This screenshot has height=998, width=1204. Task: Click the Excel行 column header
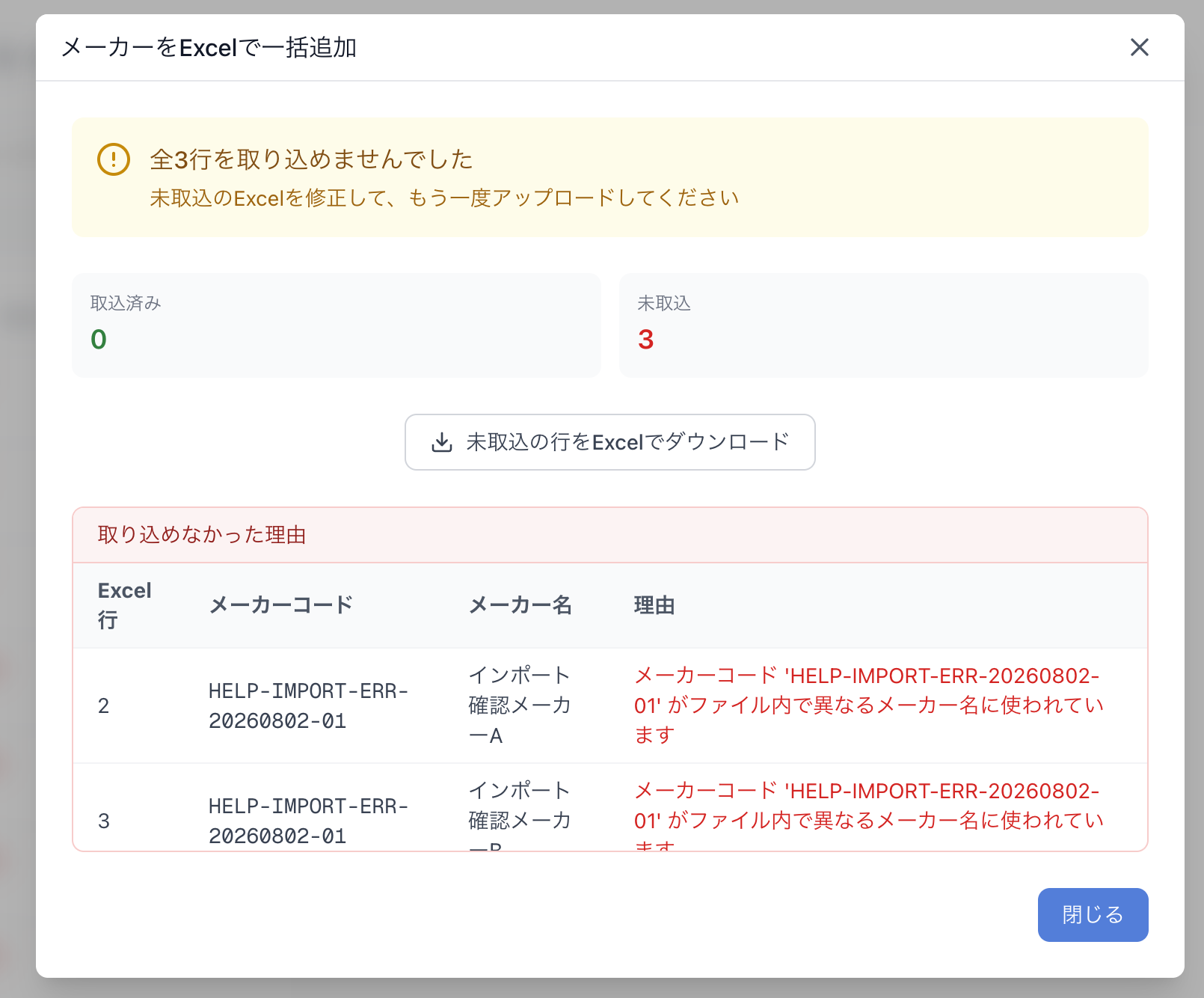click(x=125, y=605)
